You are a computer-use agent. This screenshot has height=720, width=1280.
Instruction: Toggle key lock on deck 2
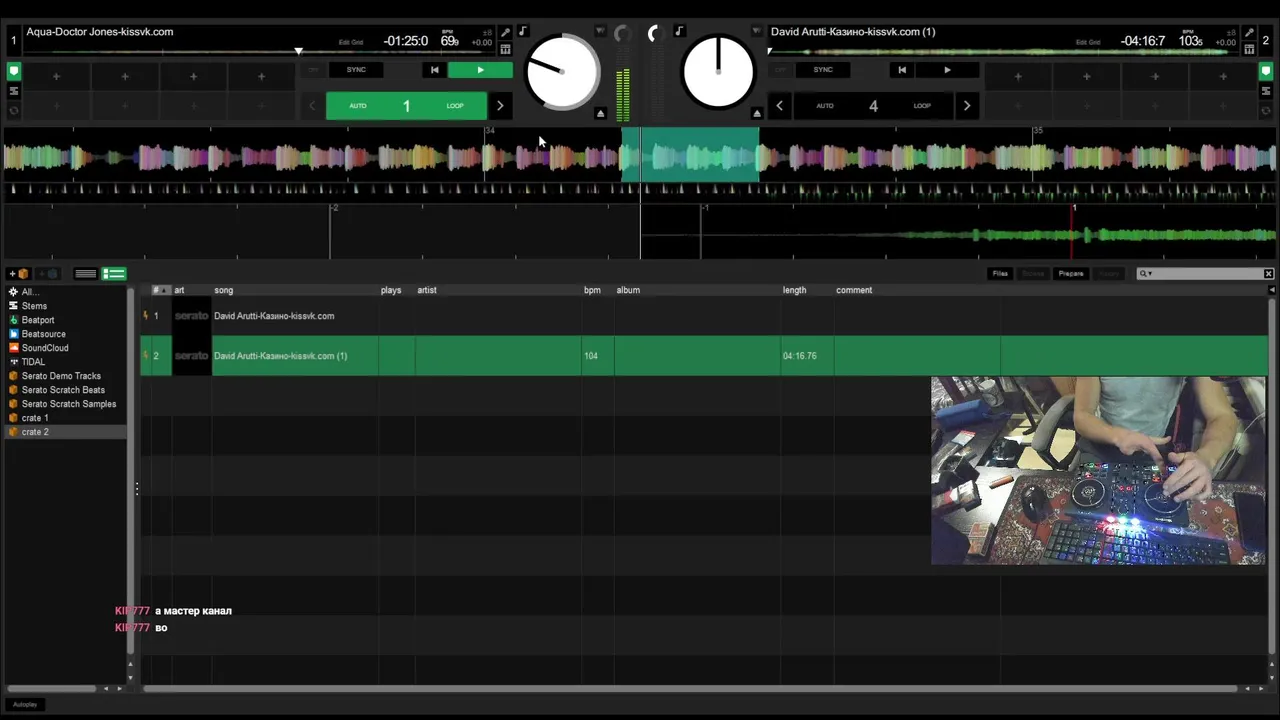(679, 32)
